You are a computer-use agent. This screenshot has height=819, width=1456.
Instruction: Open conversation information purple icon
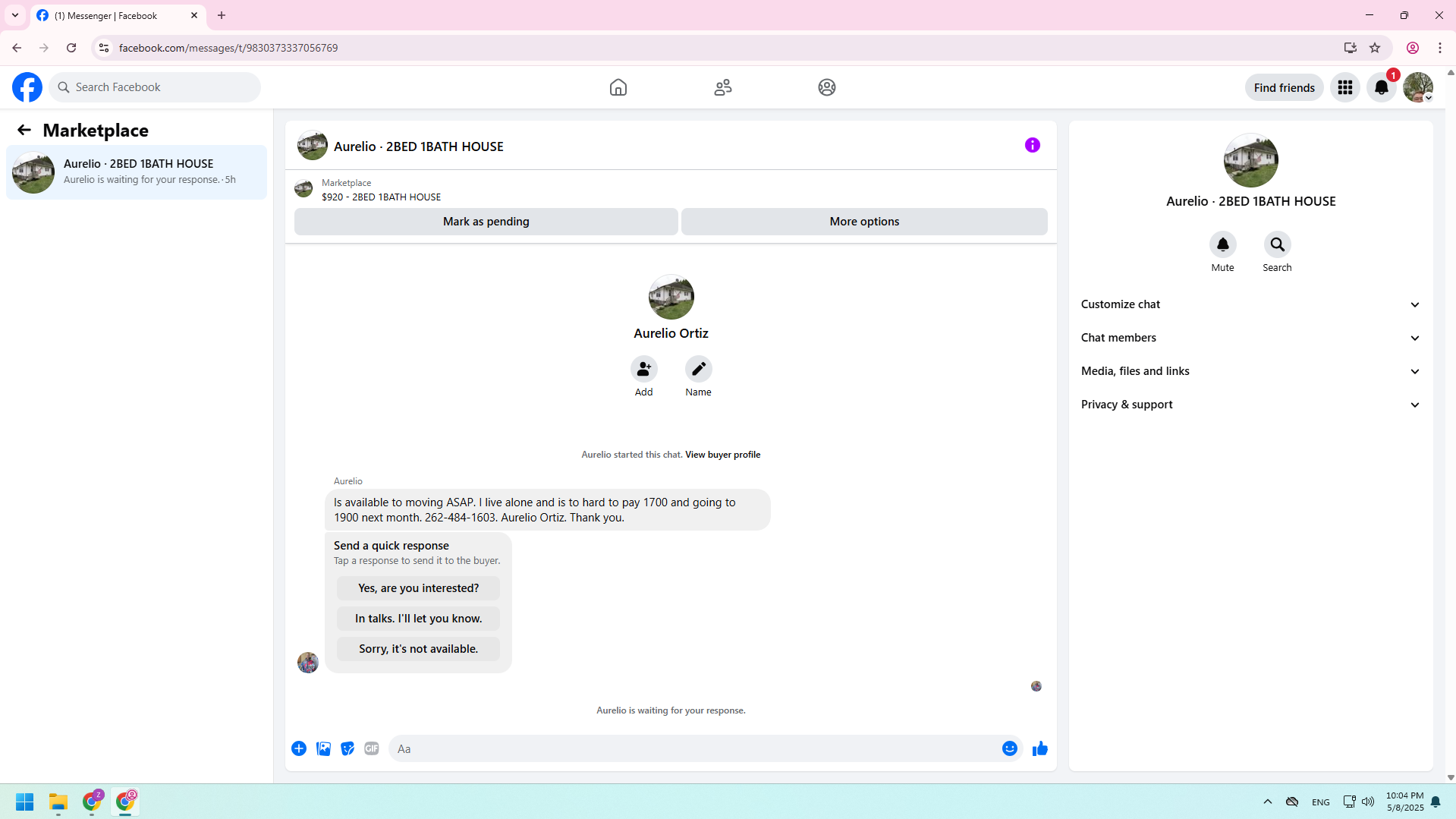click(1033, 145)
